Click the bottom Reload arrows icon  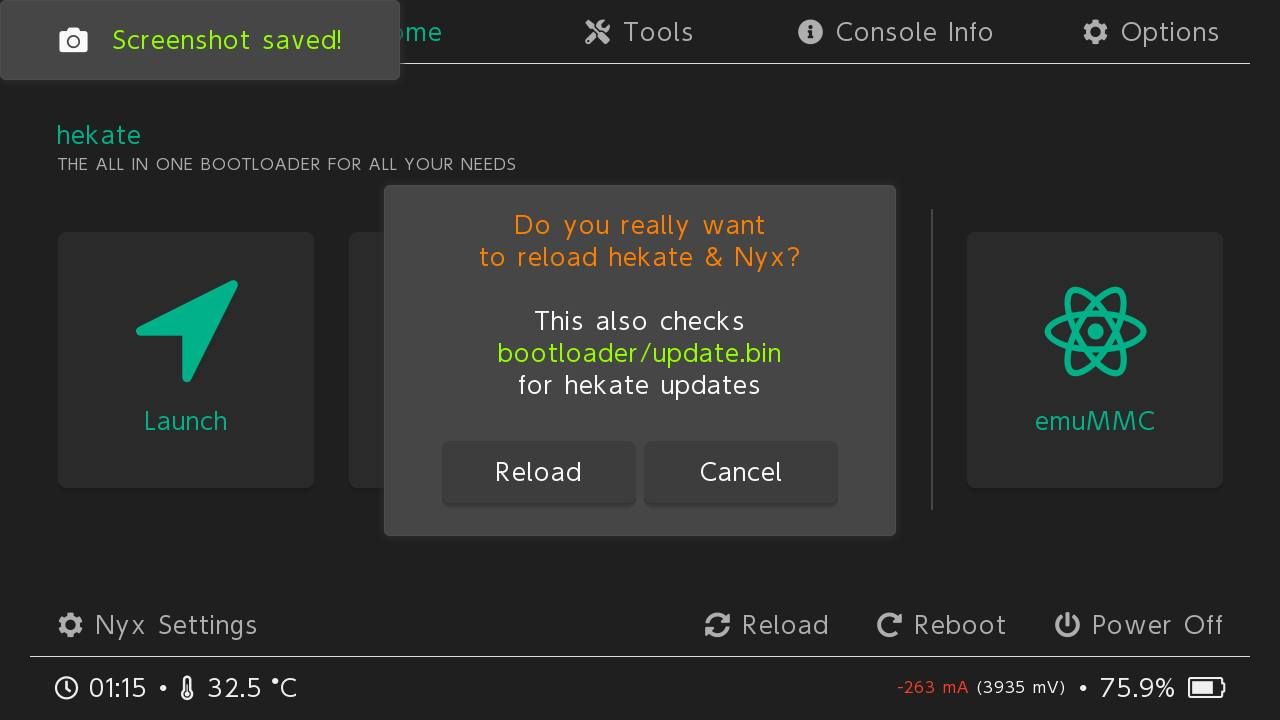click(717, 625)
